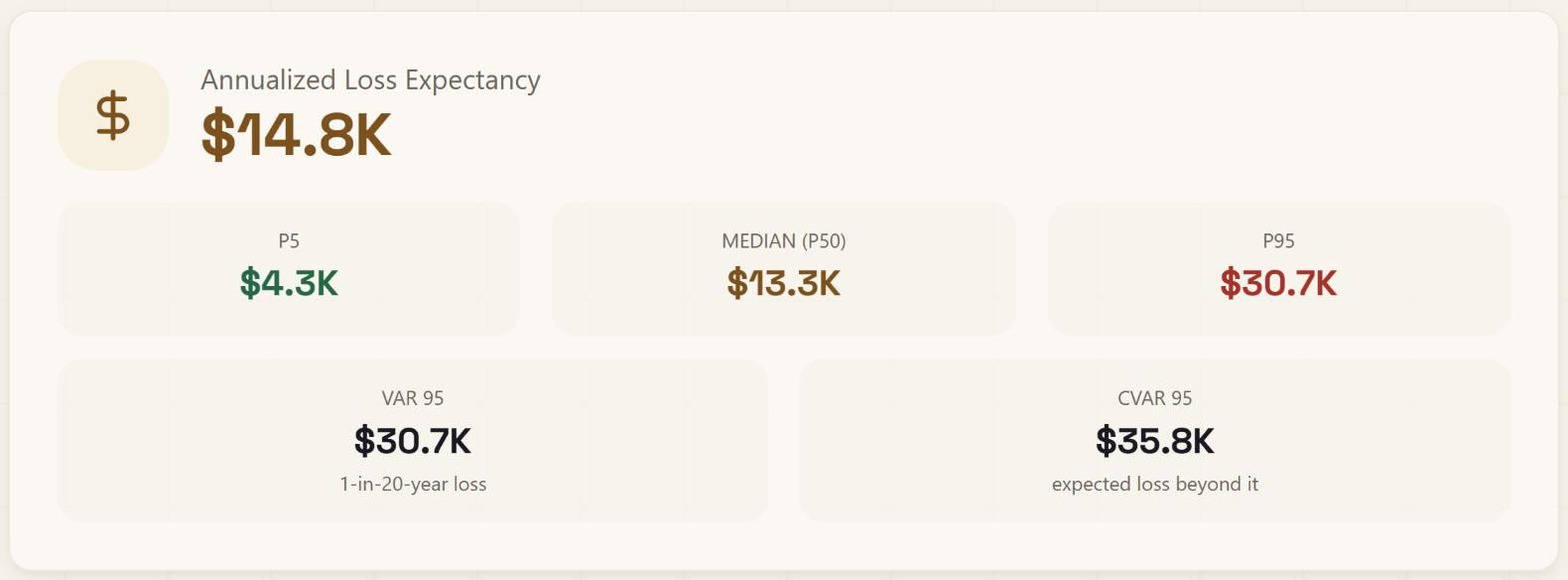Select the expected loss beyond it caption
Screen dimensions: 1568x580
(1155, 485)
